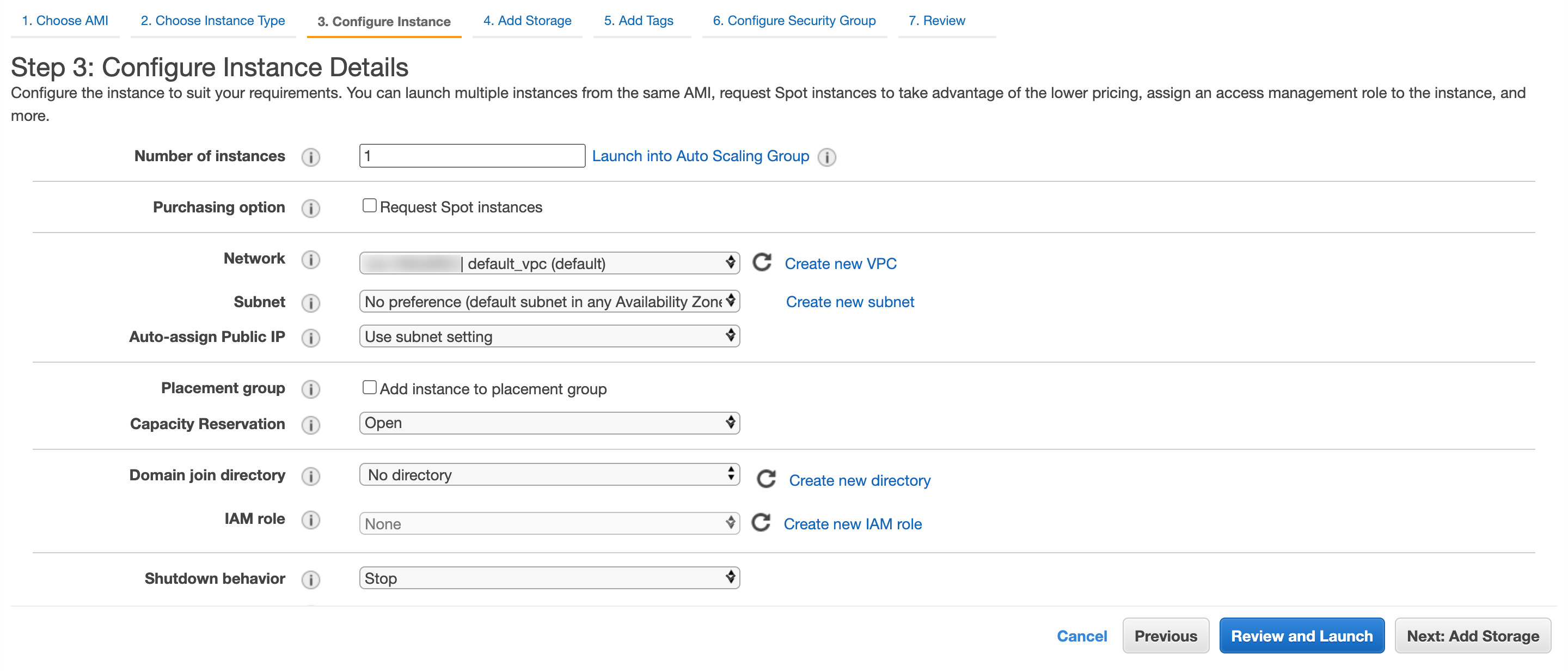
Task: Switch to Configure Security Group tab
Action: pos(794,21)
